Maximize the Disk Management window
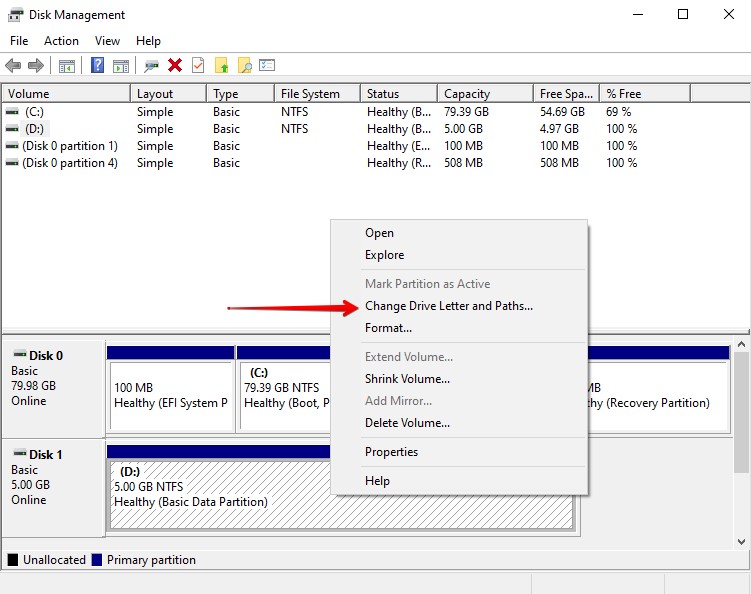Viewport: 751px width, 594px height. click(x=683, y=14)
